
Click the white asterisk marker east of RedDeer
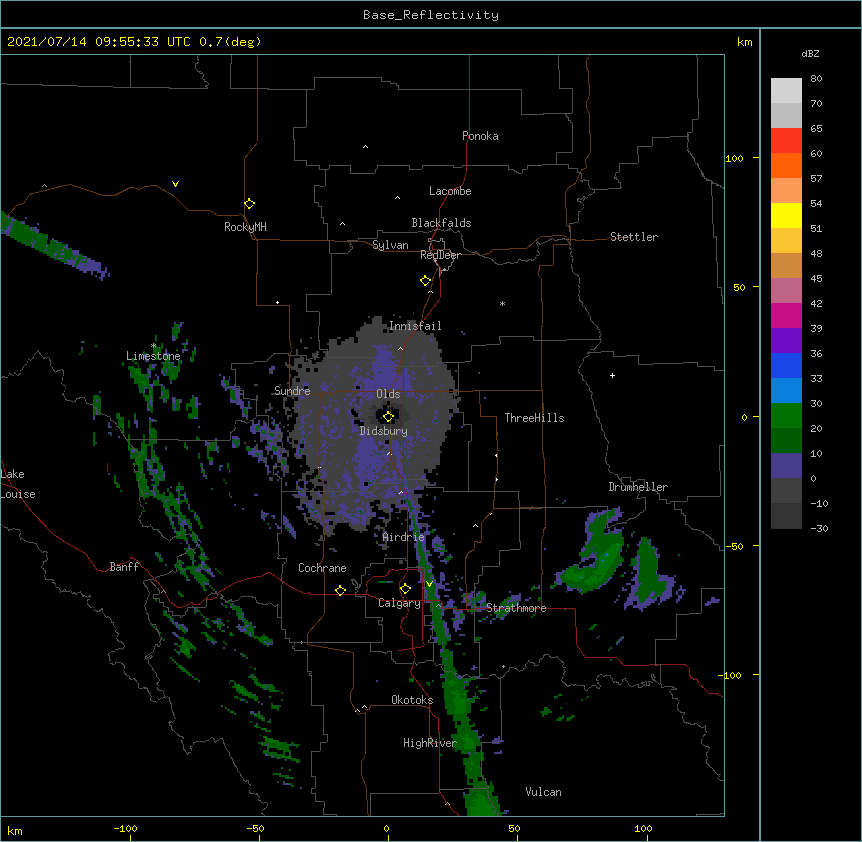502,303
